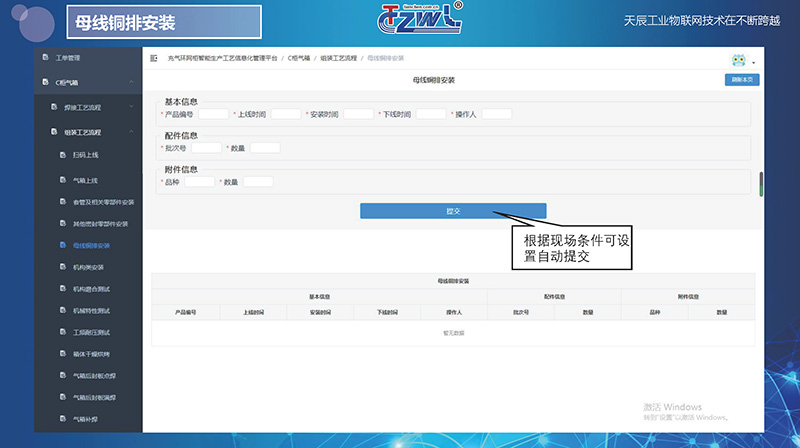Select 母线铜排安装 in the sidebar
The width and height of the screenshot is (800, 448).
[x=91, y=245]
